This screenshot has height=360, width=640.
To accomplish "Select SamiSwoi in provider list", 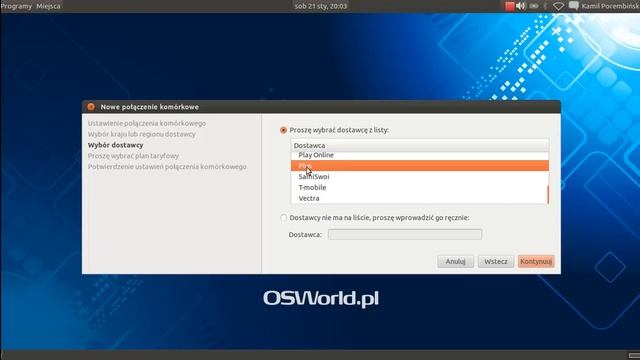I will (420, 177).
